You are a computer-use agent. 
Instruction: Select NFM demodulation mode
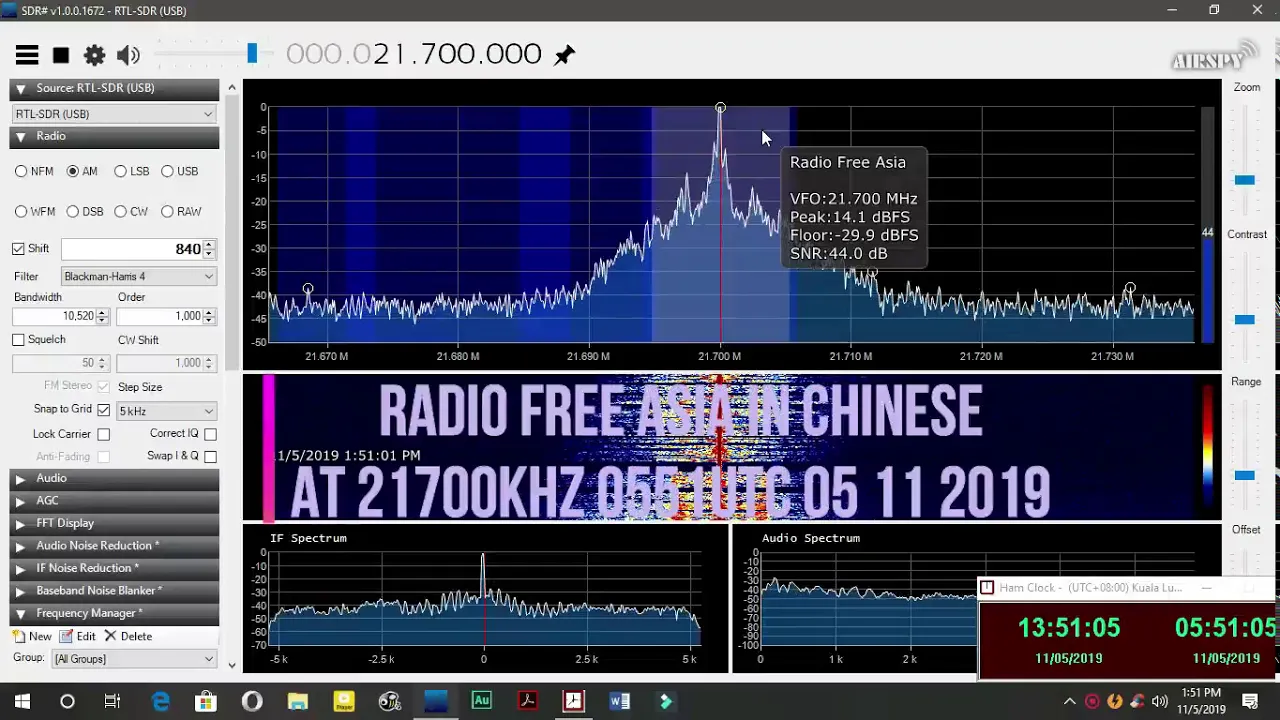21,172
